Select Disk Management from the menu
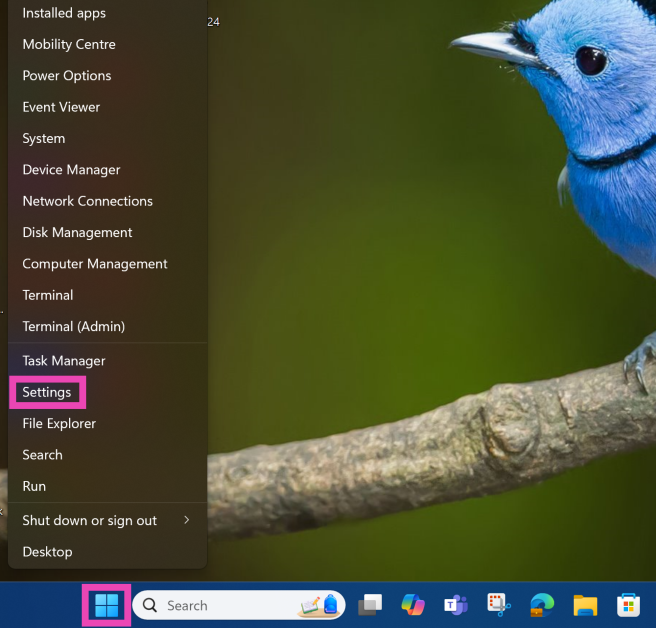The width and height of the screenshot is (656, 628). [x=77, y=232]
